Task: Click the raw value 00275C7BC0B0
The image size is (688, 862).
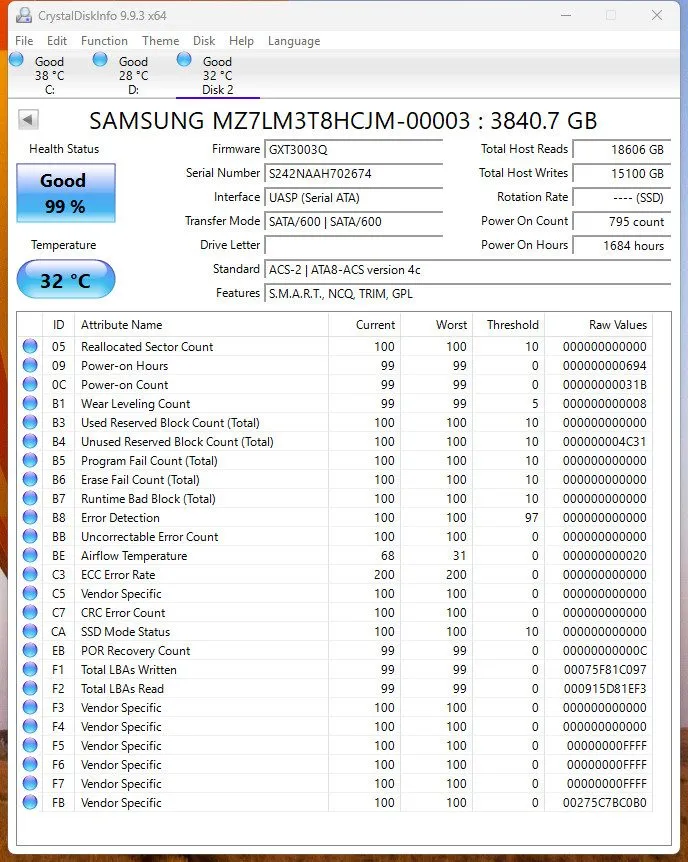Action: pyautogui.click(x=604, y=803)
